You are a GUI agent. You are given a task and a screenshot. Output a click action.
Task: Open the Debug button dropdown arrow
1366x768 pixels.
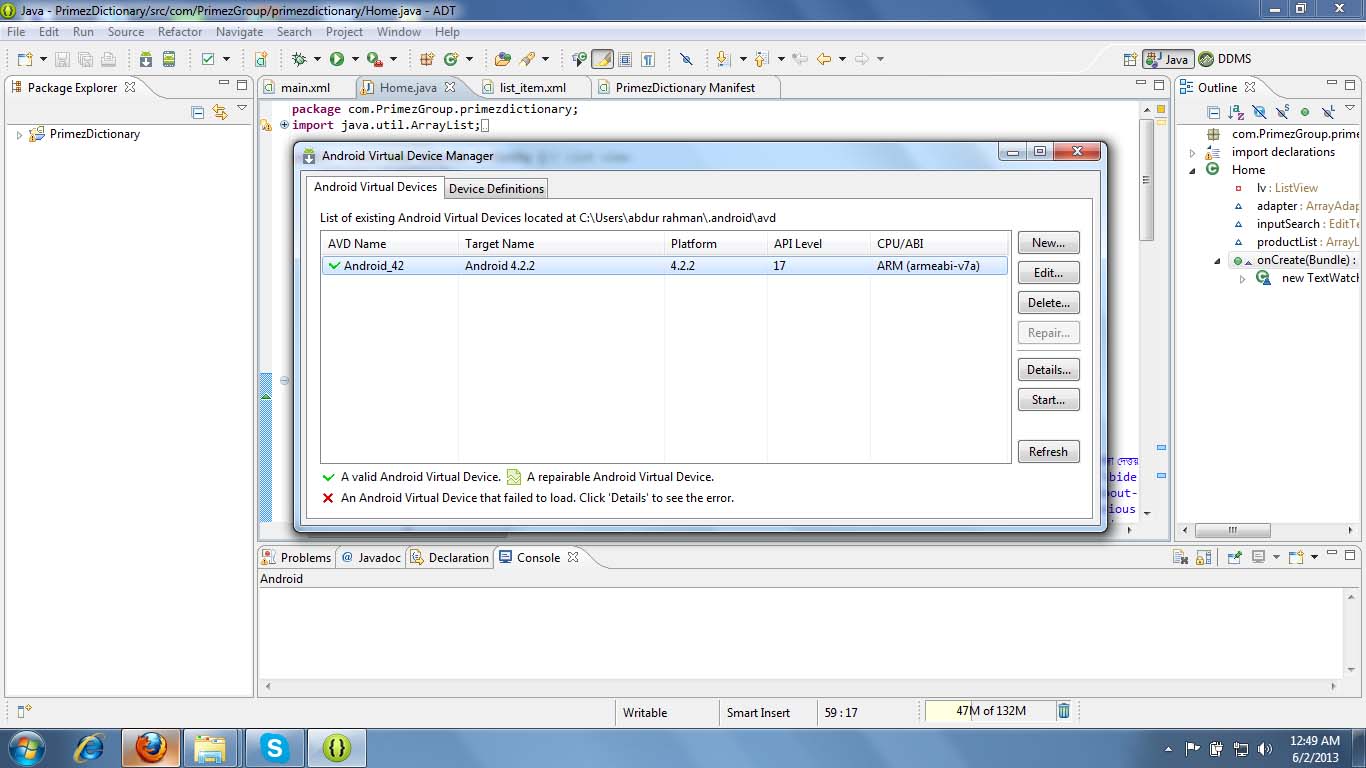point(317,59)
